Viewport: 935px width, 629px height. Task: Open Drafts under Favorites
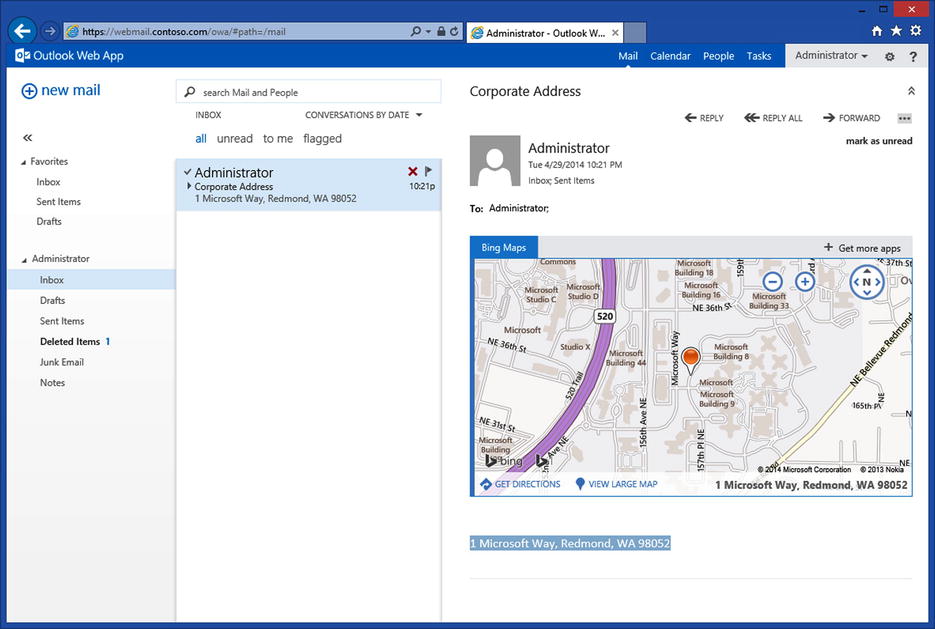49,222
